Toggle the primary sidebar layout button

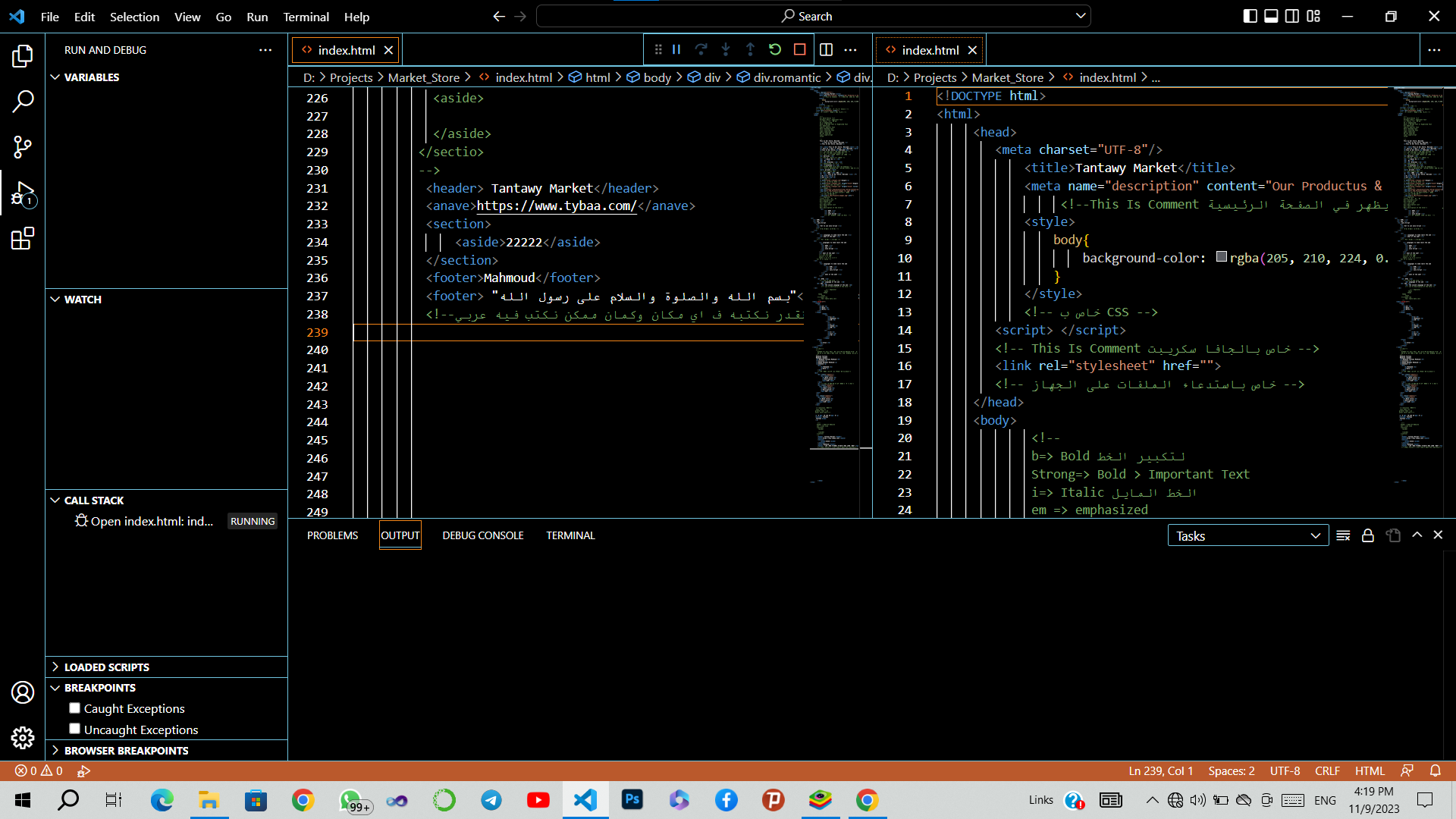coord(1250,16)
